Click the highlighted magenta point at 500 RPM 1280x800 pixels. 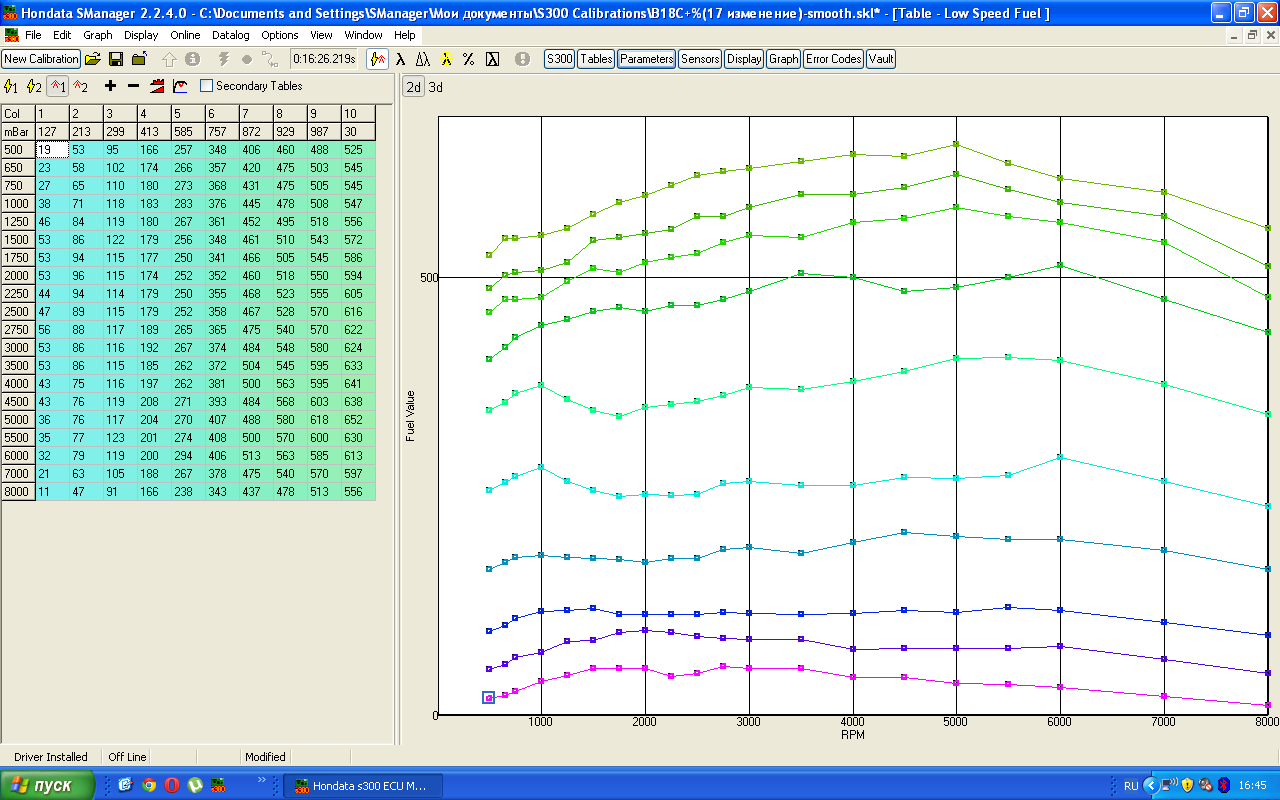(489, 698)
